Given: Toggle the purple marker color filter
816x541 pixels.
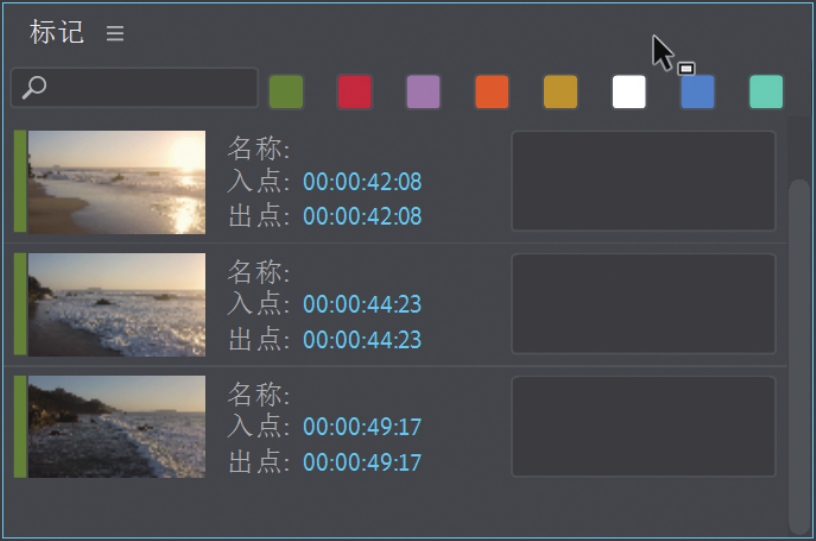Looking at the screenshot, I should [423, 92].
